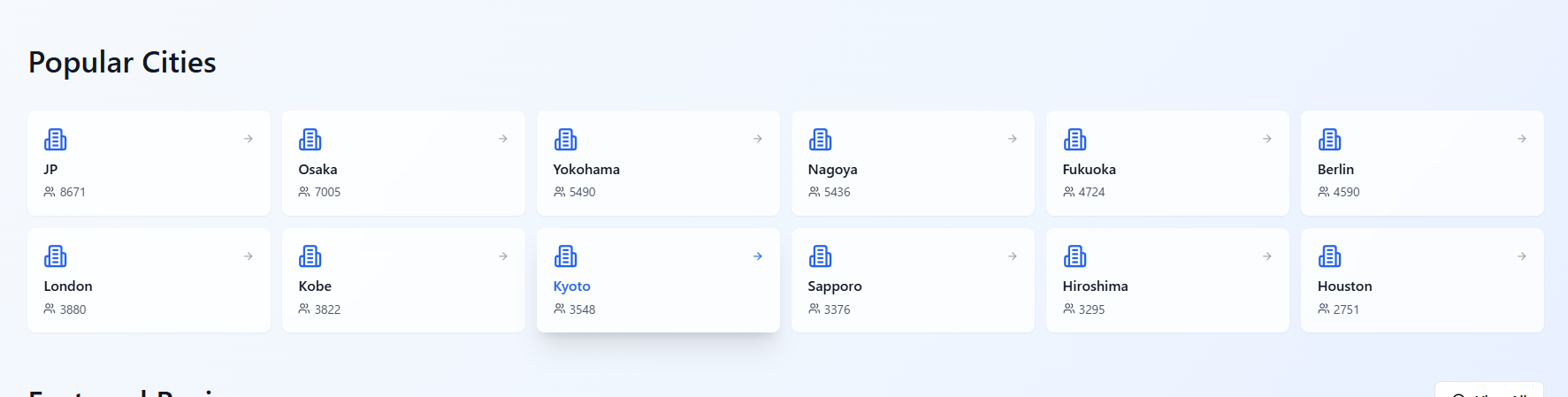This screenshot has width=1568, height=397.
Task: Click the arrow icon on Kyoto card
Action: [x=757, y=256]
